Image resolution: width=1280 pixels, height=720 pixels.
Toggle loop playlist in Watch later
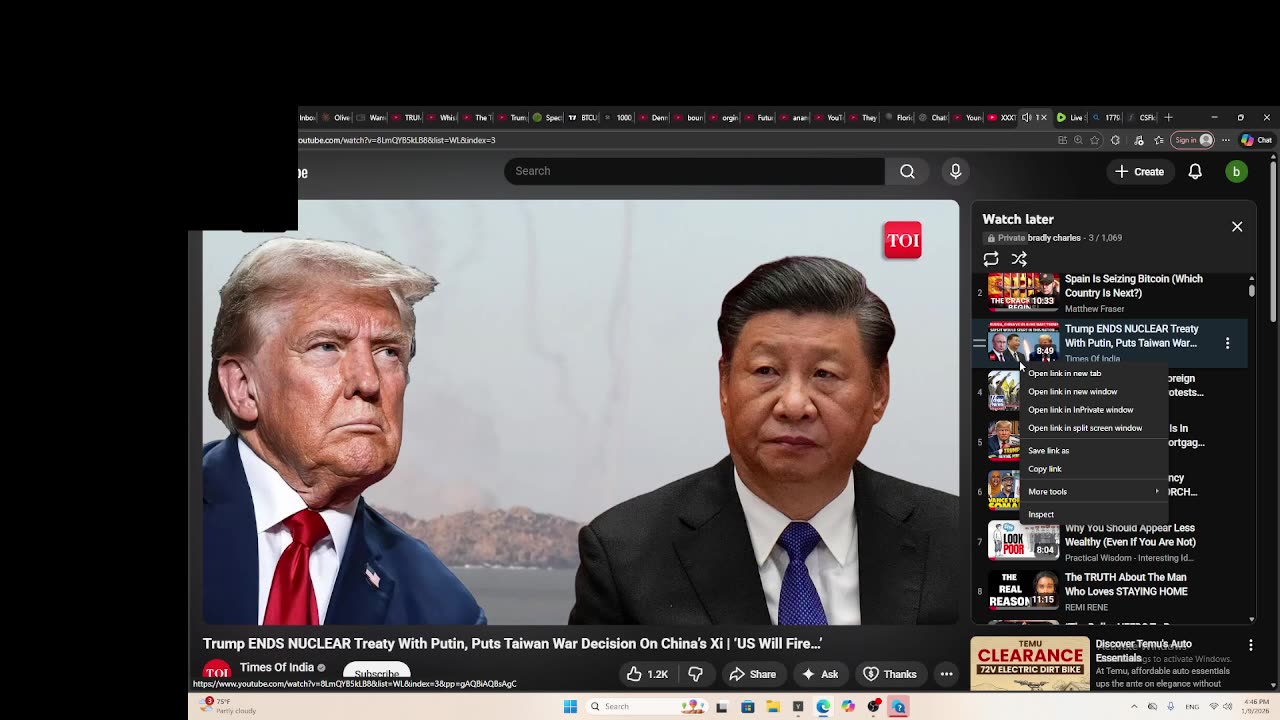click(x=991, y=259)
